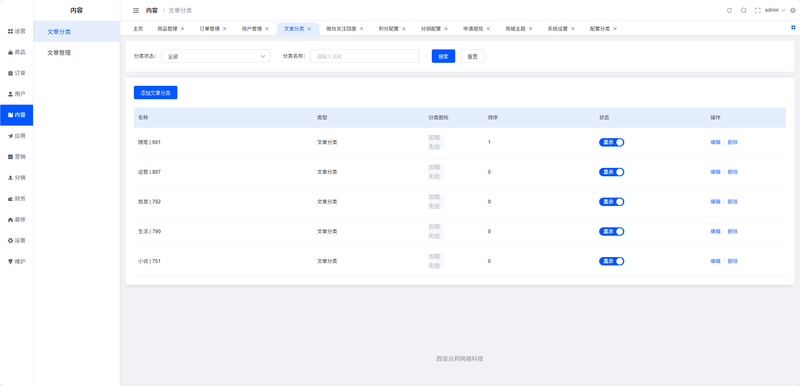
Task: Open 文章管理 in the content submenu
Action: 77,53
